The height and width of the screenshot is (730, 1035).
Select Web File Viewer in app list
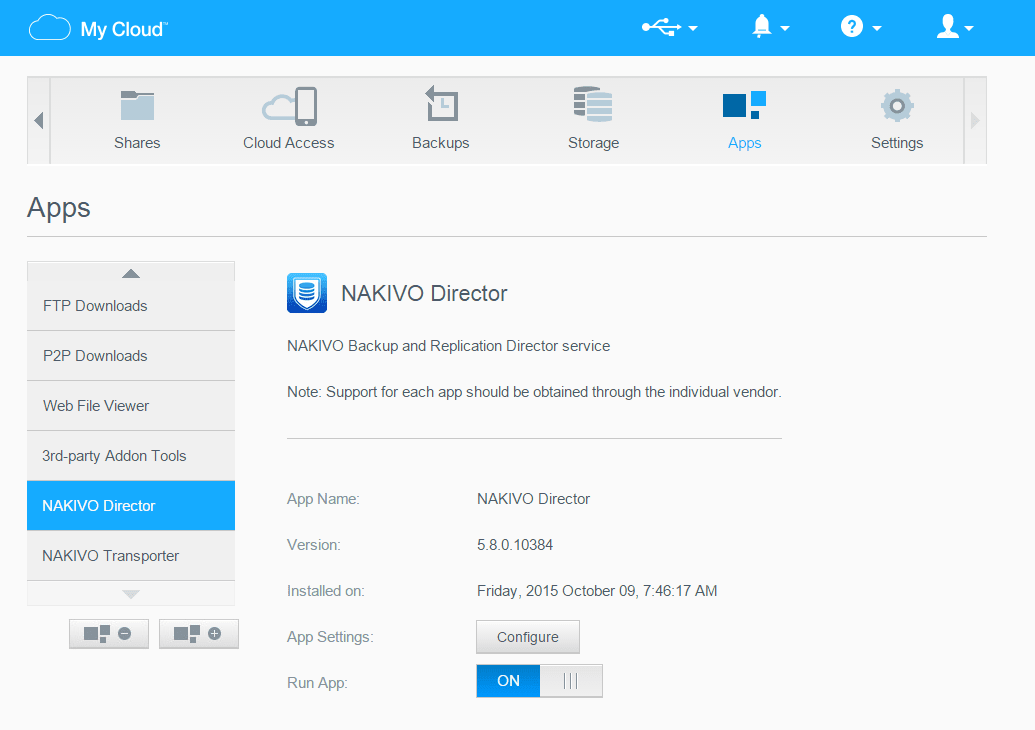(x=131, y=406)
